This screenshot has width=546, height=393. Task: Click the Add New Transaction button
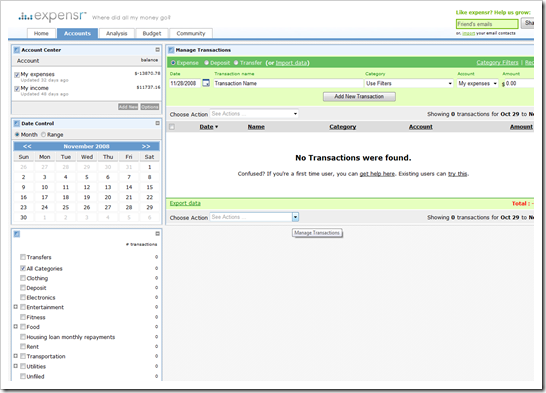click(x=359, y=96)
